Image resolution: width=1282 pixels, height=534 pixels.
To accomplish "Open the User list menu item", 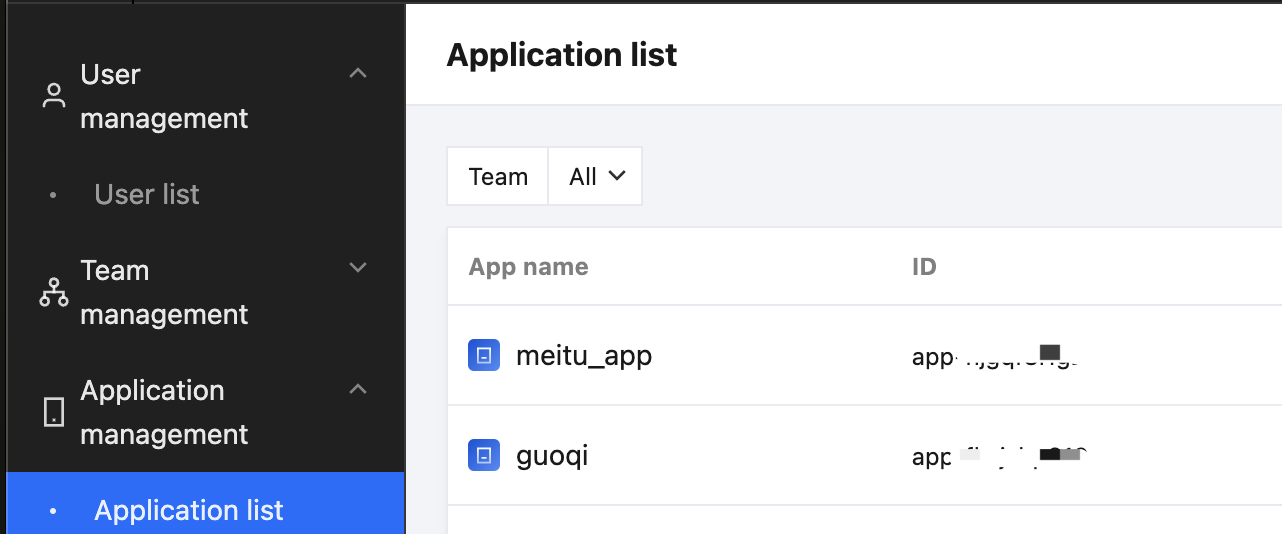I will (147, 194).
